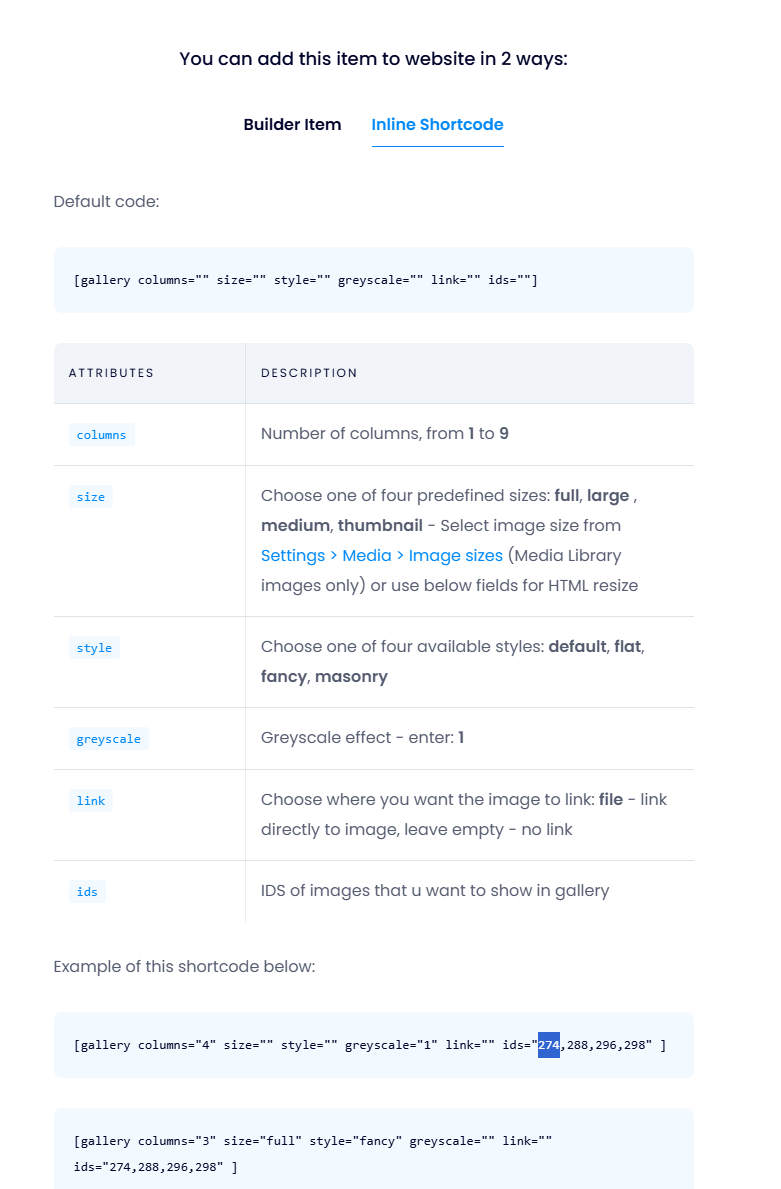Click the "Example of this shortcode below:" text

click(x=184, y=967)
